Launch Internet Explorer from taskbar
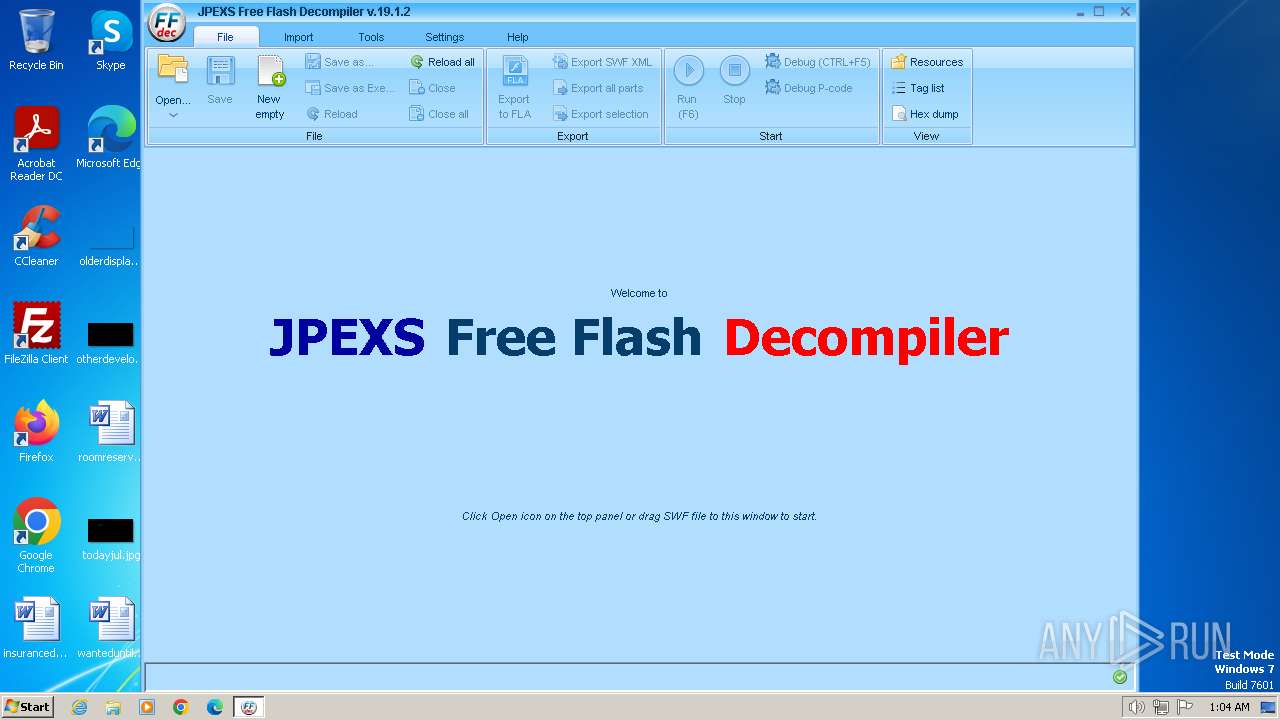The height and width of the screenshot is (720, 1280). [x=80, y=707]
